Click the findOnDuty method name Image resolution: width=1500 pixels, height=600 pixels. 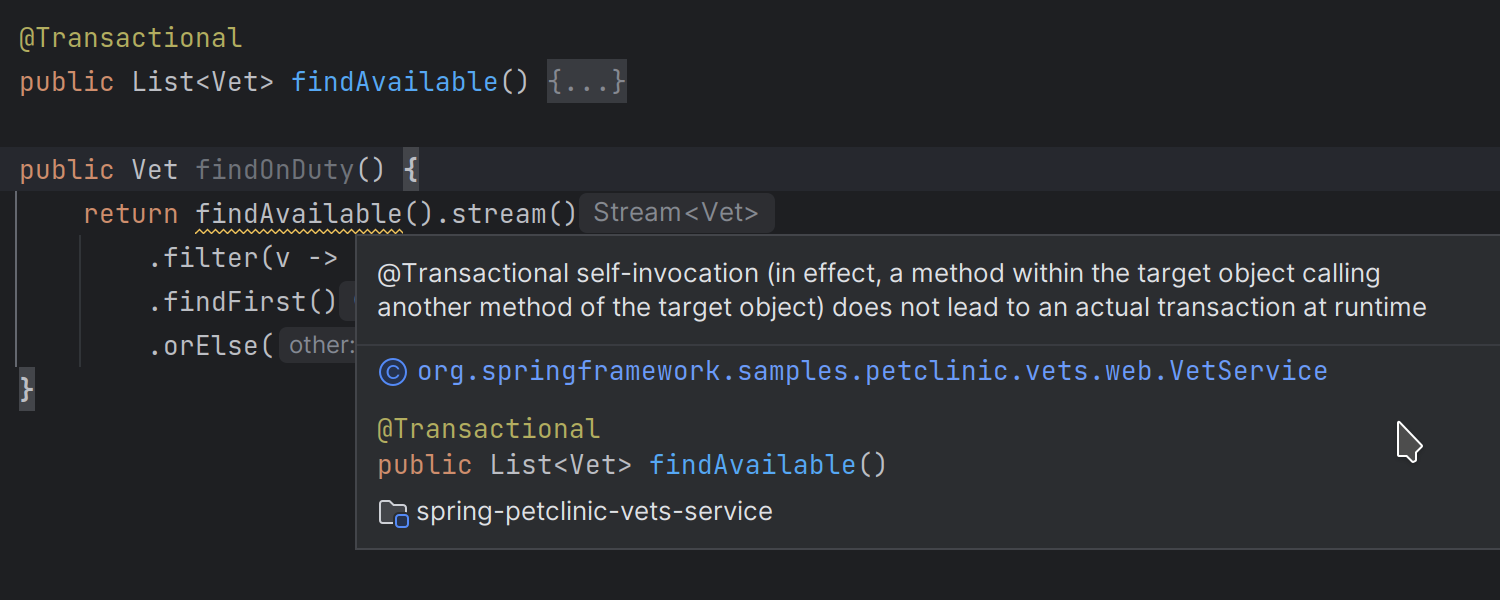(x=275, y=170)
